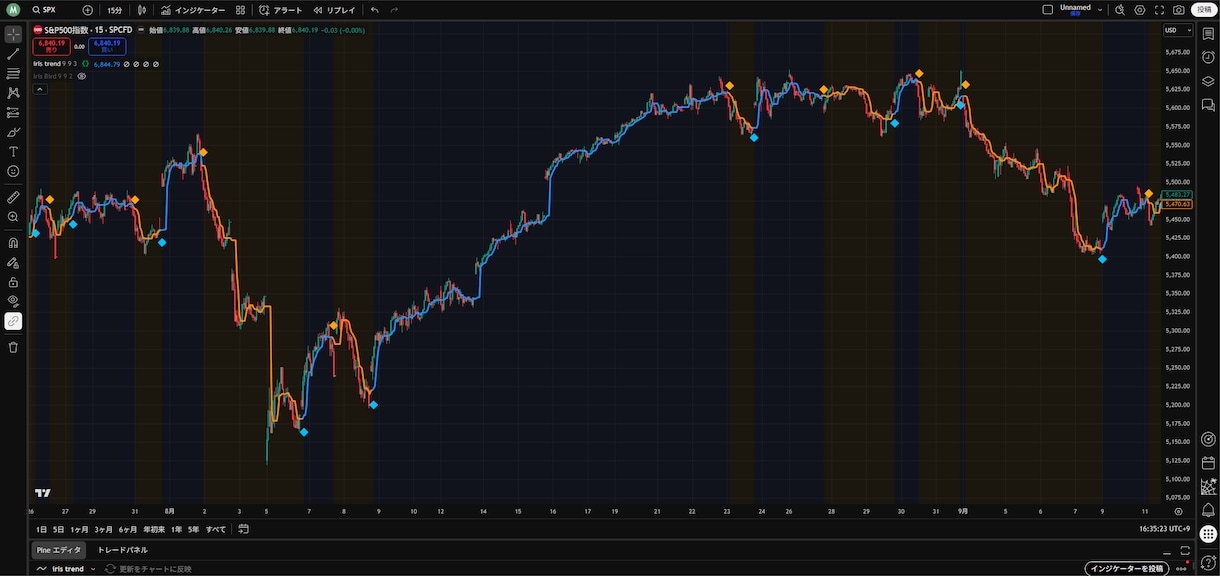Viewport: 1220px width, 576px height.
Task: Toggle hide all drawings eye in toolbar
Action: (x=13, y=301)
